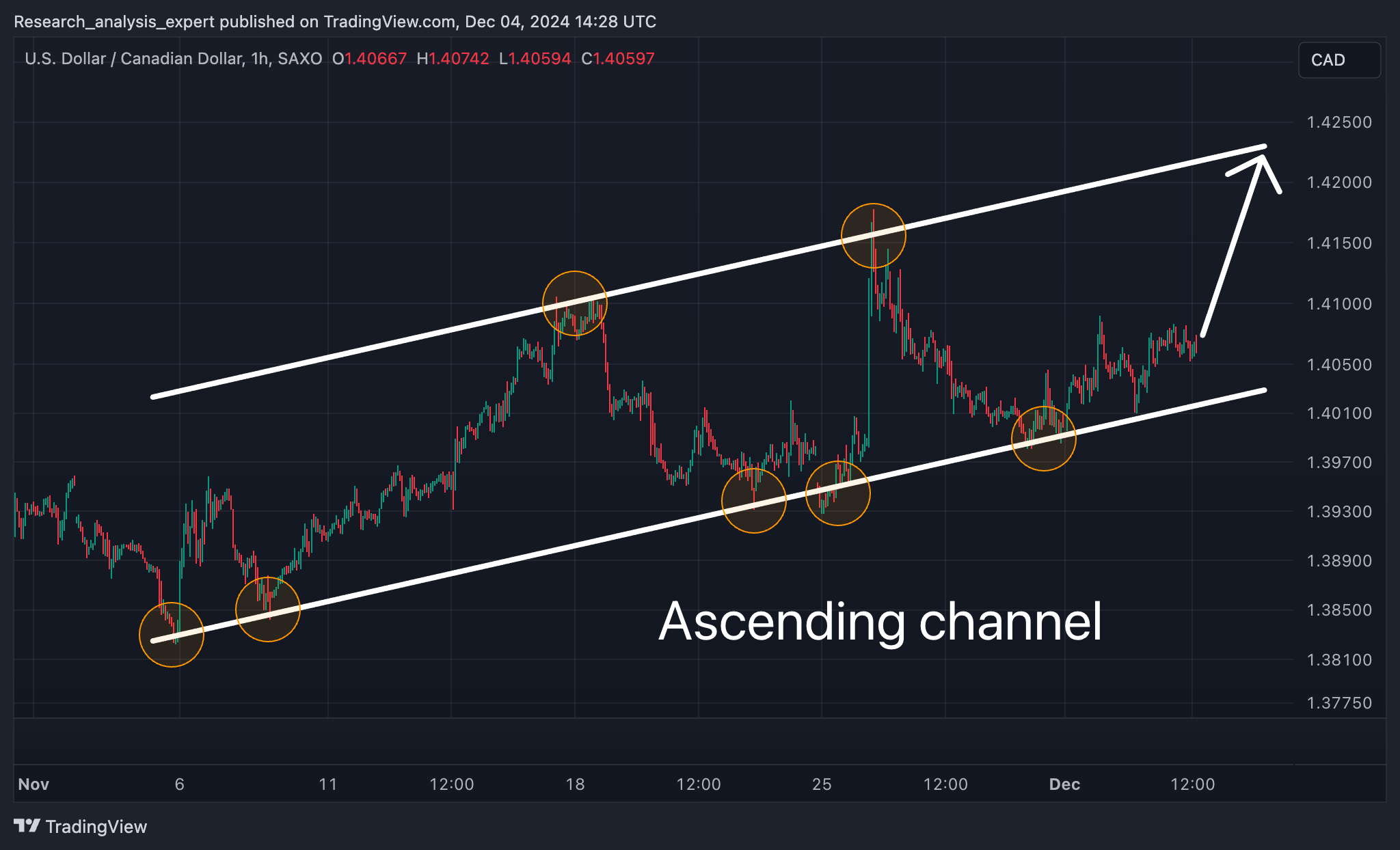
Task: Click the 1.41500 price axis label
Action: (x=1339, y=243)
